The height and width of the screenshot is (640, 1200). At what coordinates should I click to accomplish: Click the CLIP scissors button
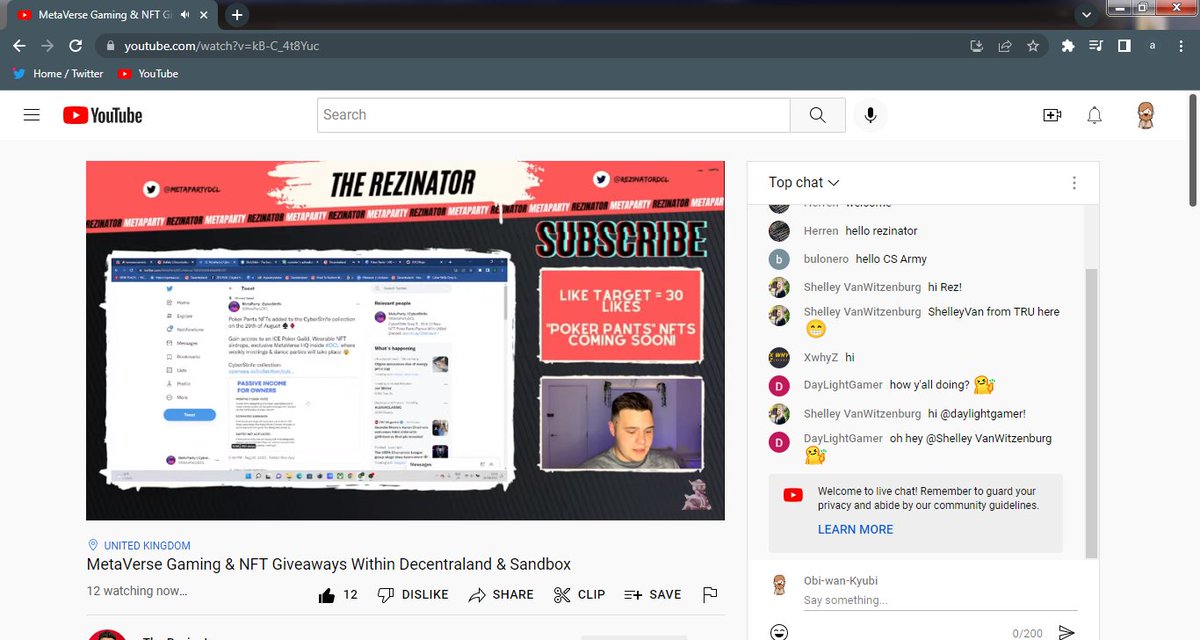579,594
